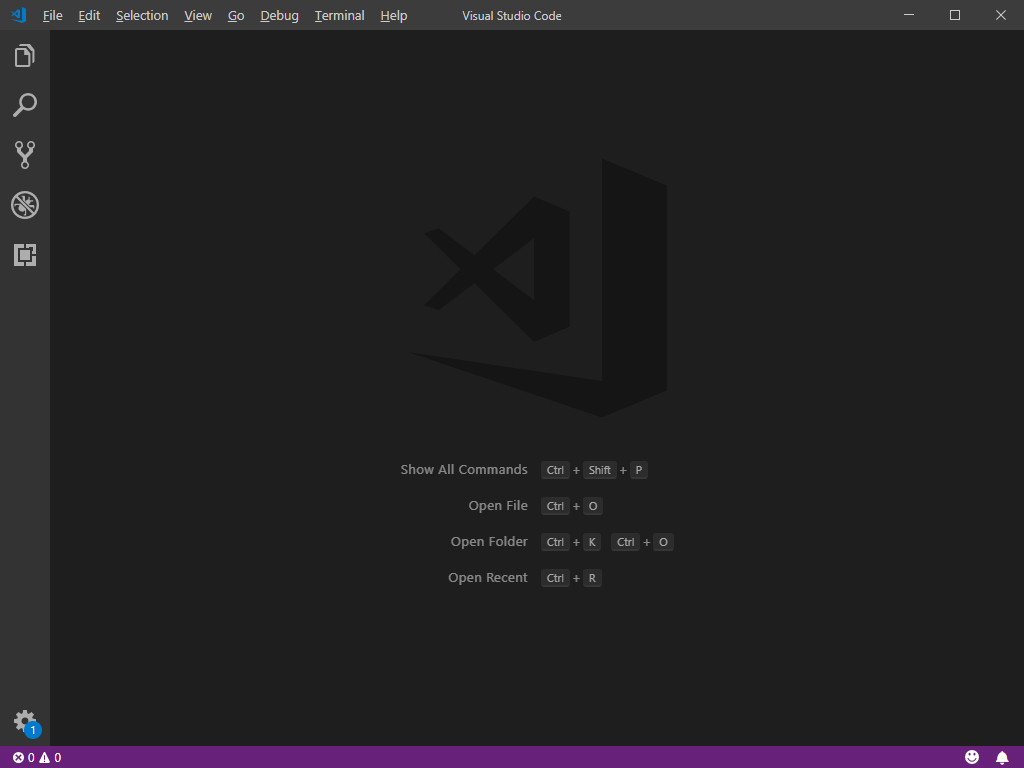Minimize the Visual Studio Code window

tap(908, 15)
